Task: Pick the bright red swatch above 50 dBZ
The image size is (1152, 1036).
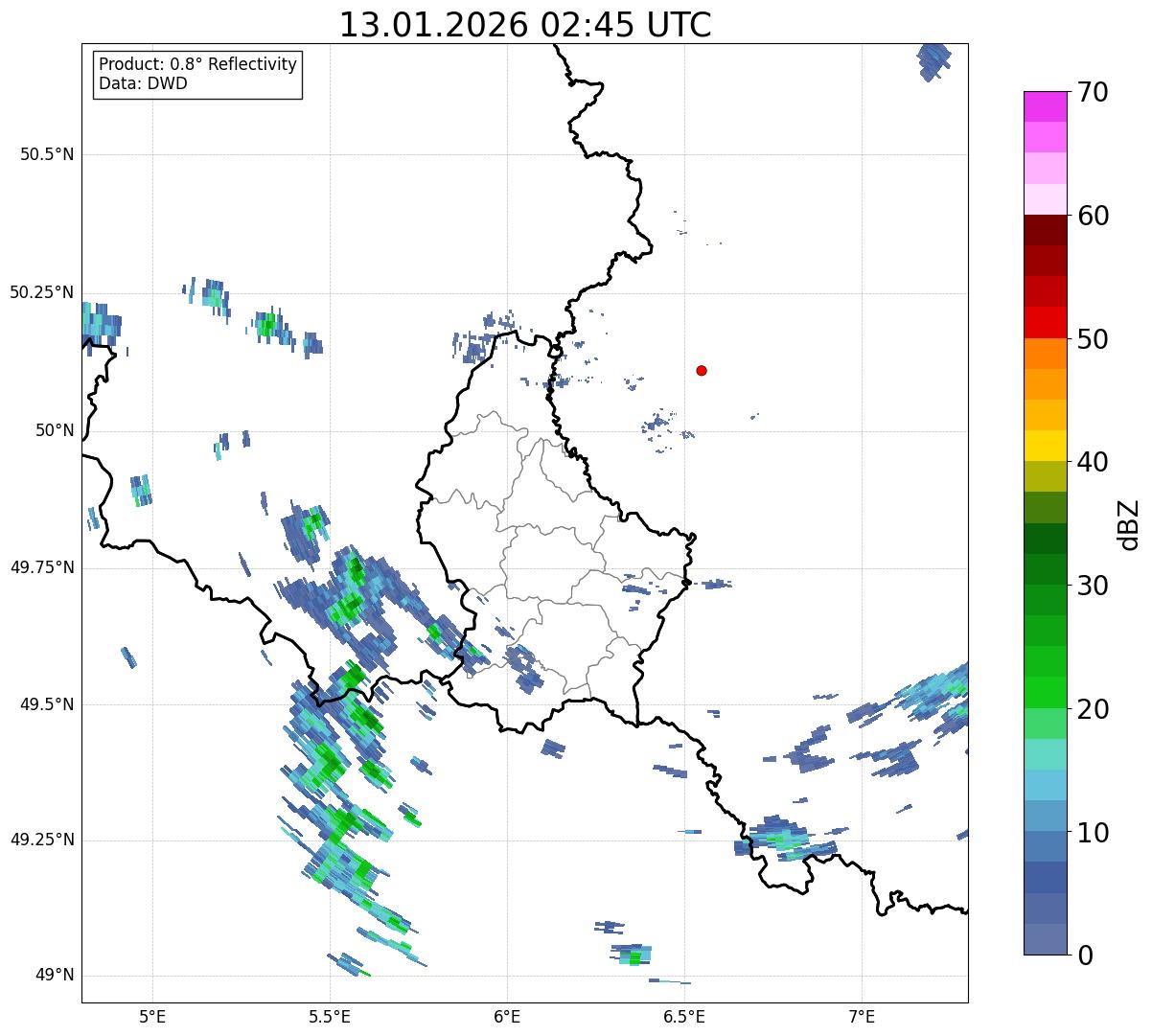Action: click(1045, 322)
